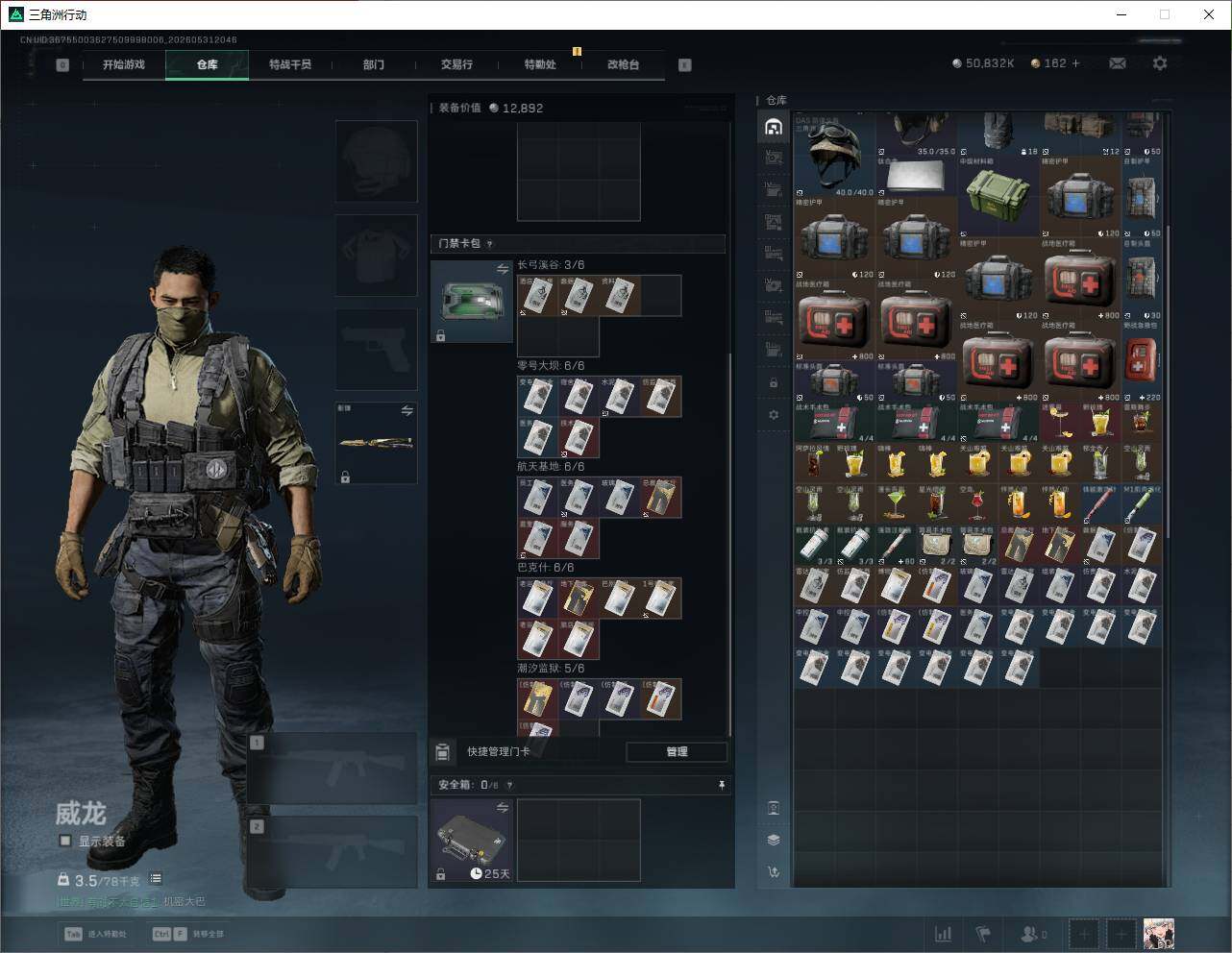Click the player avatar portrait
The image size is (1232, 953).
pyautogui.click(x=1159, y=933)
